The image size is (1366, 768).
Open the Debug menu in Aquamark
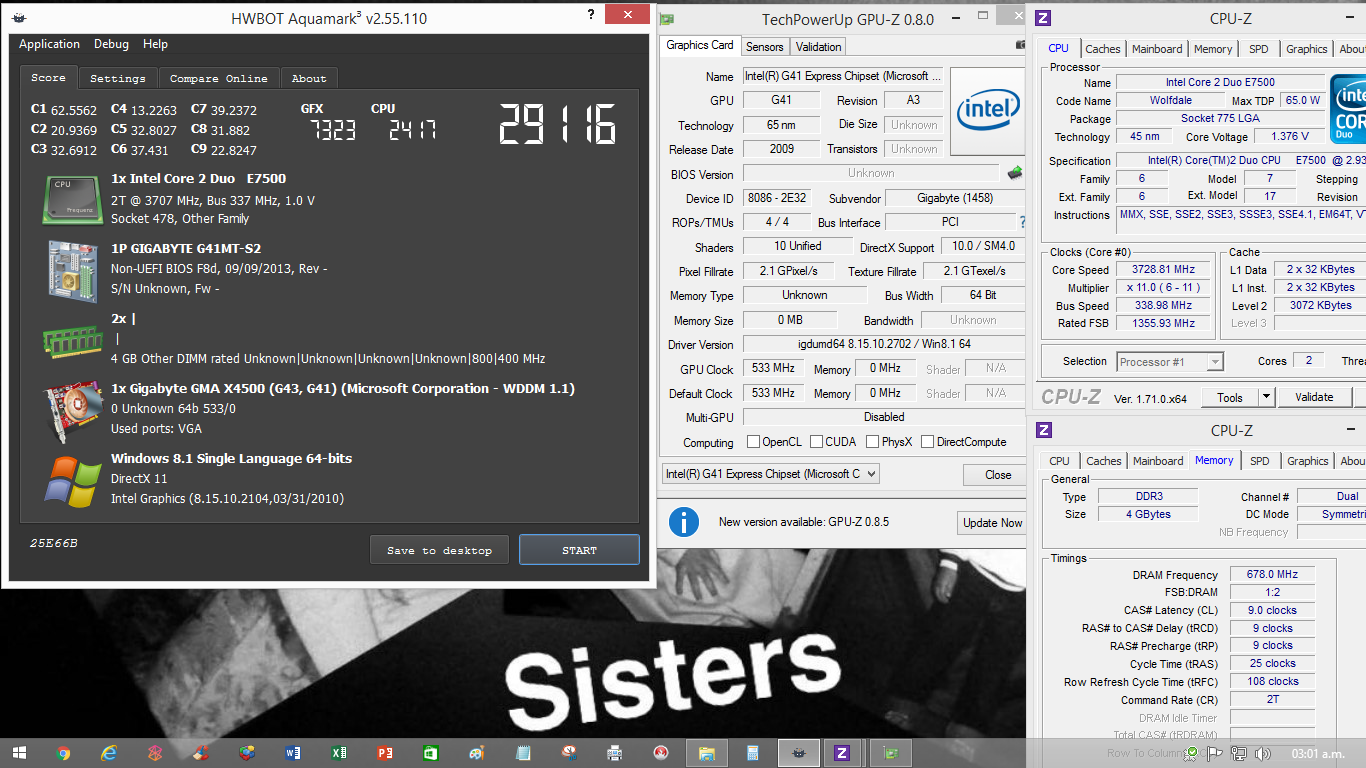coord(111,44)
